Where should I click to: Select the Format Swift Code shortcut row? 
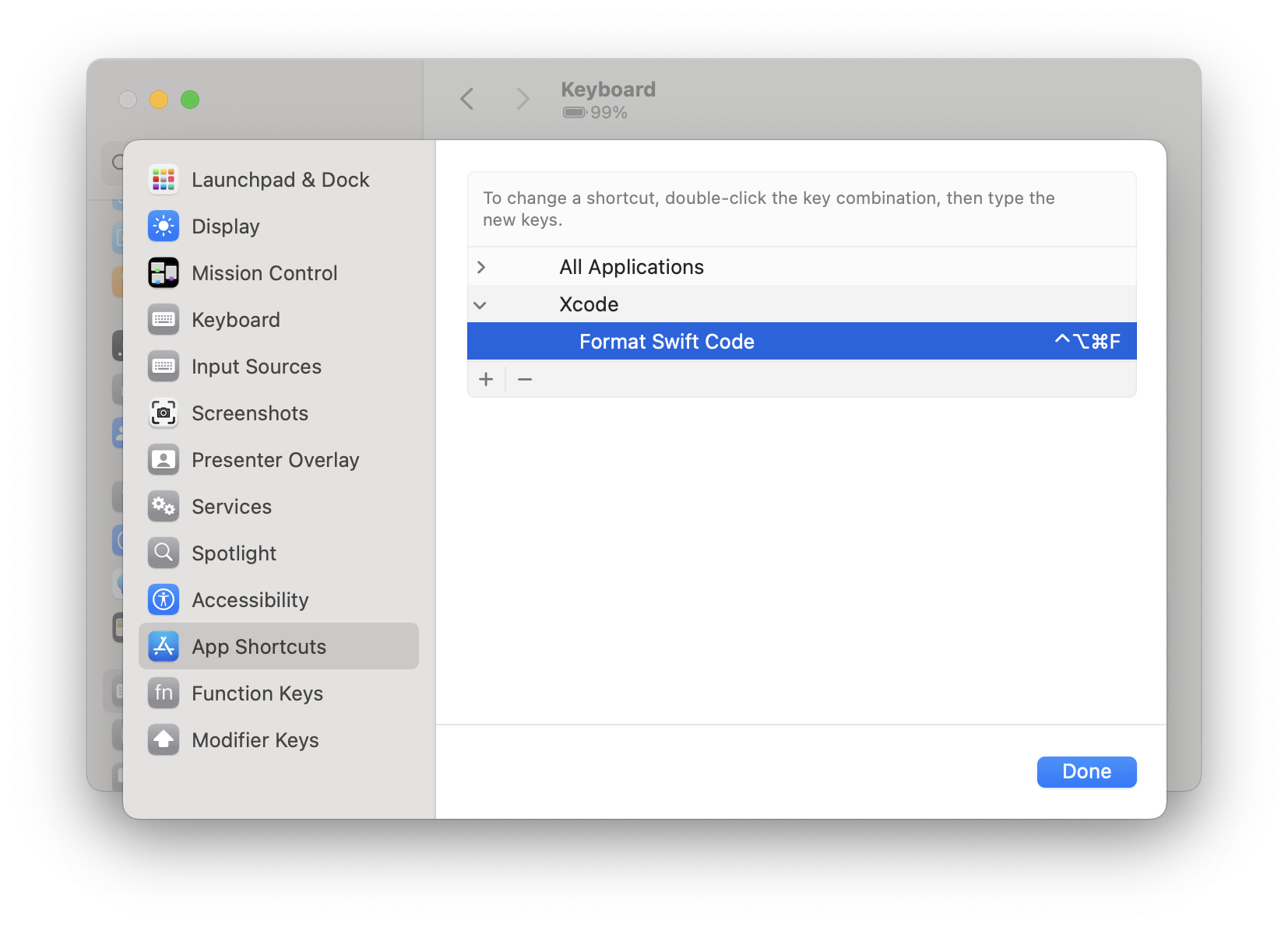pyautogui.click(x=802, y=341)
